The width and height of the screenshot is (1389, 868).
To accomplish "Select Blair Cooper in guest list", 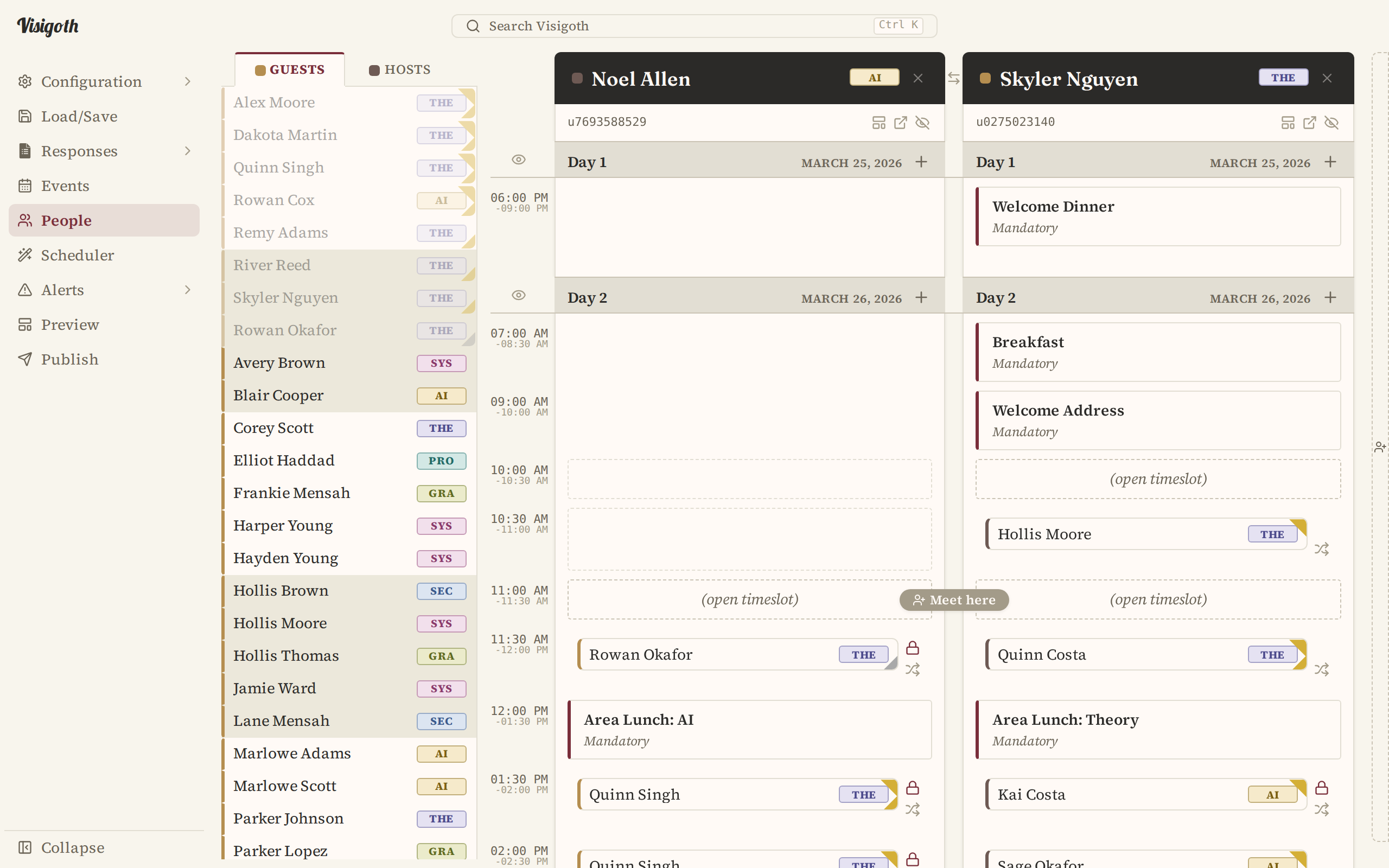I will (349, 395).
